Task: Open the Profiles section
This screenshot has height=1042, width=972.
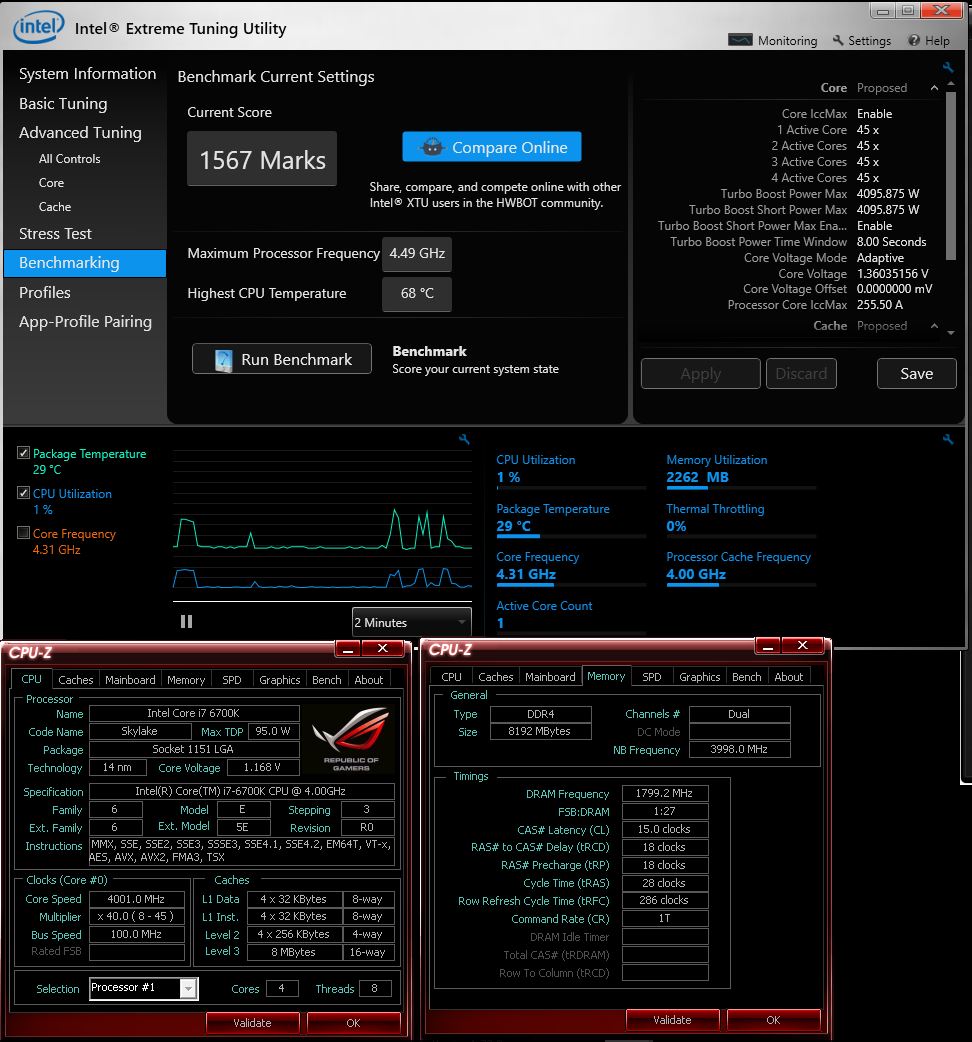Action: [45, 292]
